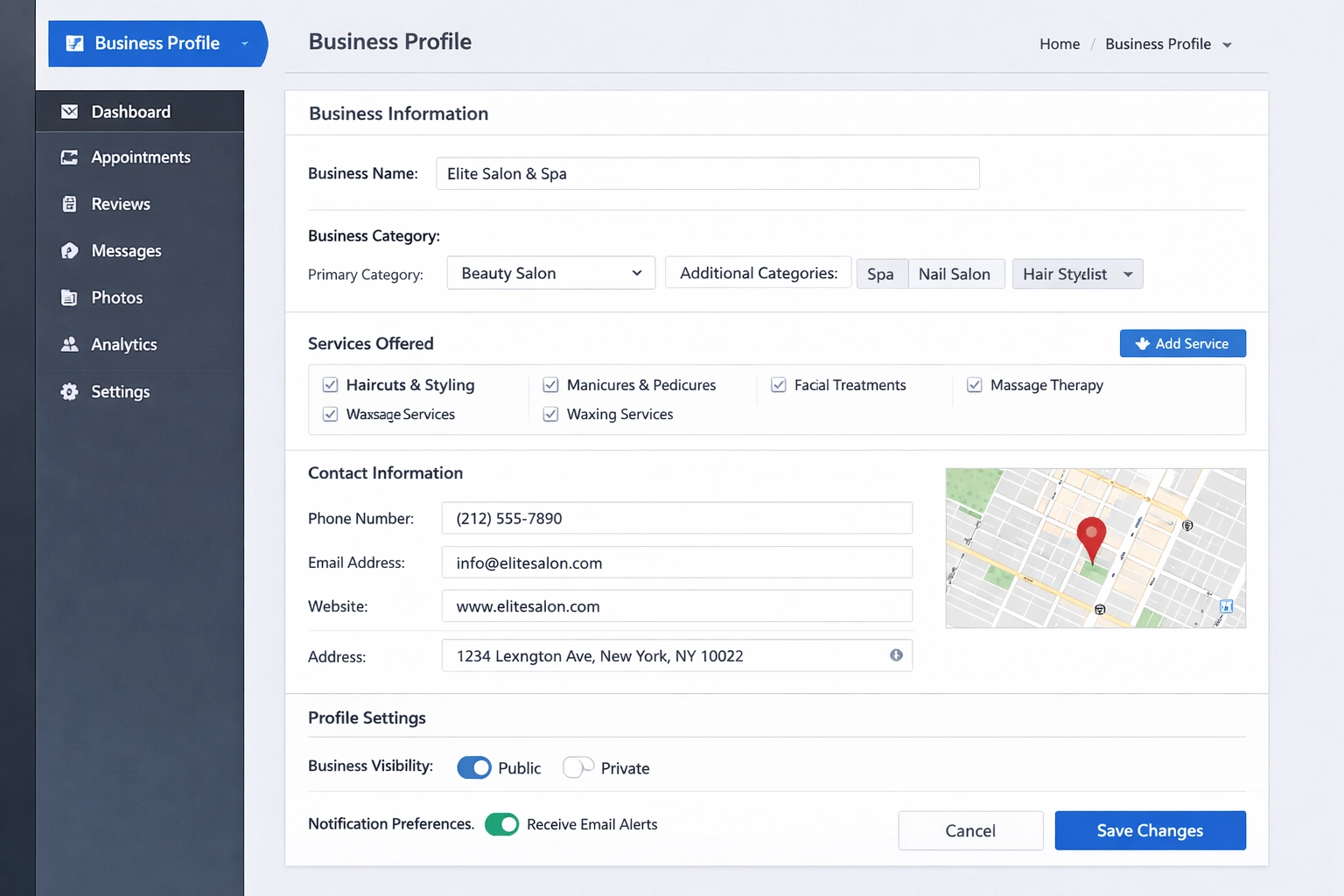Expand the Hair Stylist category dropdown
Screen dimensions: 1344x896
1128,274
